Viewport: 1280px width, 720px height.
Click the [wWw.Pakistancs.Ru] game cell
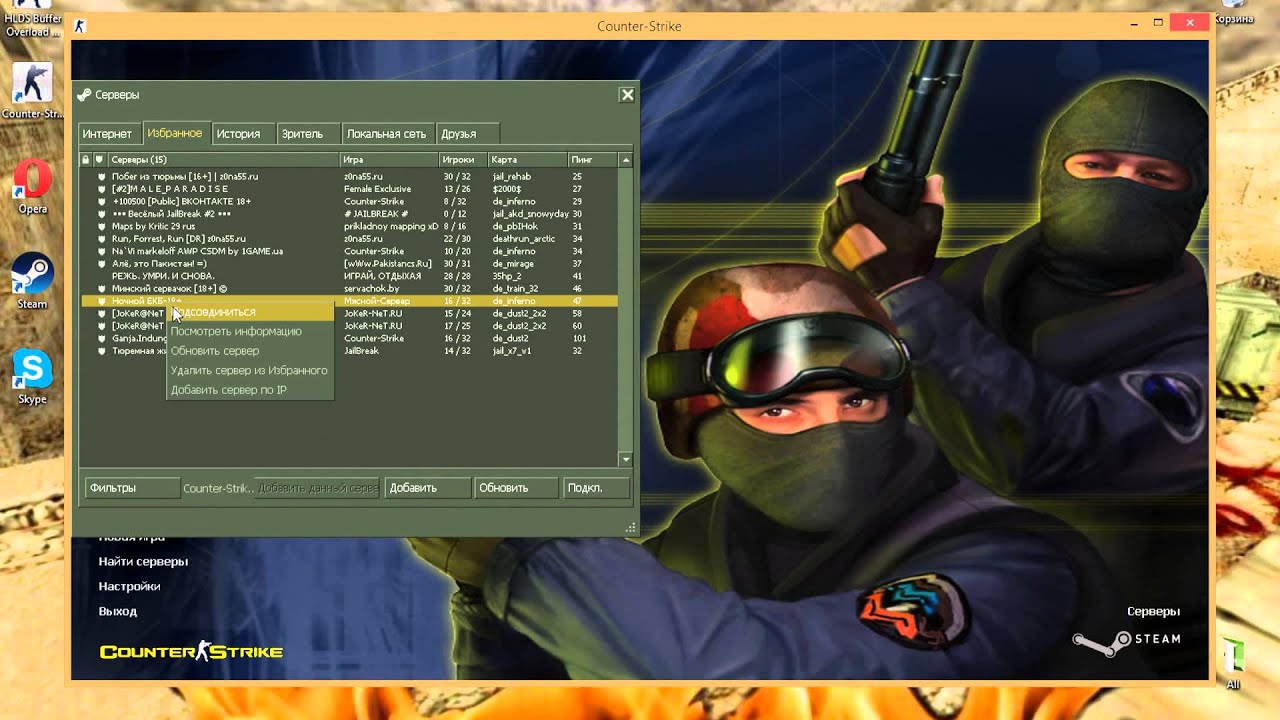tap(388, 263)
